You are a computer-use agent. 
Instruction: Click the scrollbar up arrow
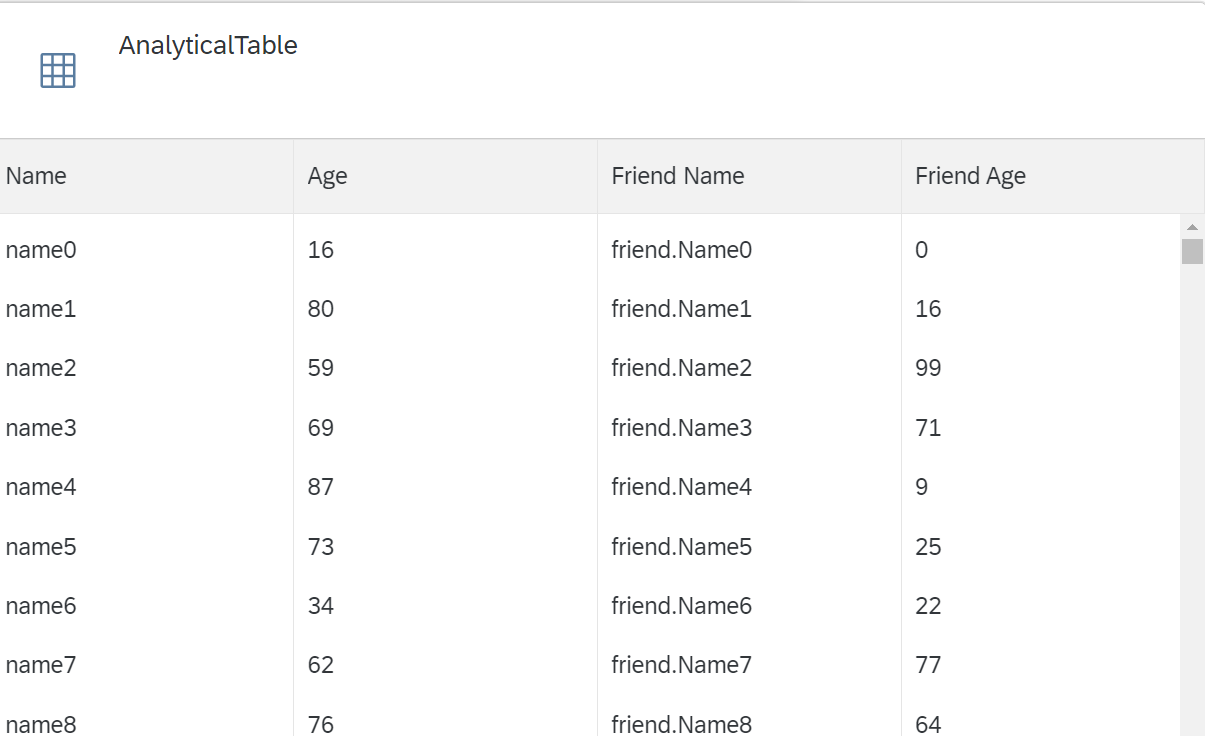[x=1192, y=228]
